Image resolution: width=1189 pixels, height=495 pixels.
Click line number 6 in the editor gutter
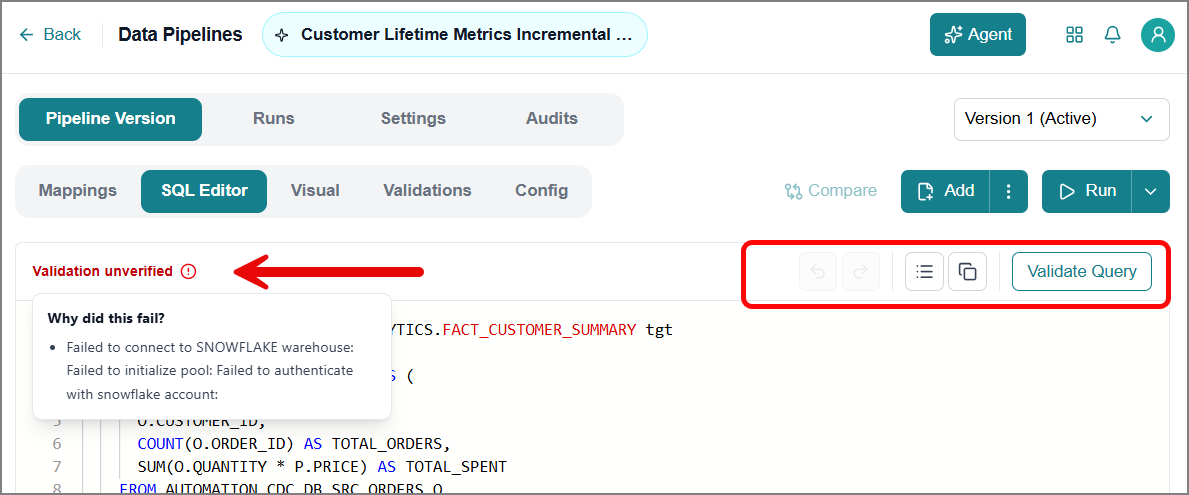coord(57,443)
